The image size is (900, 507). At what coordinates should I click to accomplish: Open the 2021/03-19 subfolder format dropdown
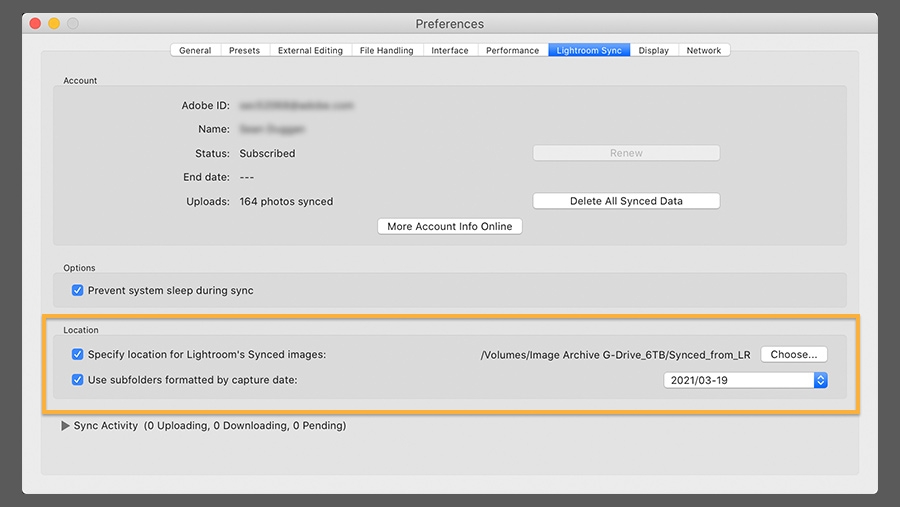pyautogui.click(x=746, y=380)
